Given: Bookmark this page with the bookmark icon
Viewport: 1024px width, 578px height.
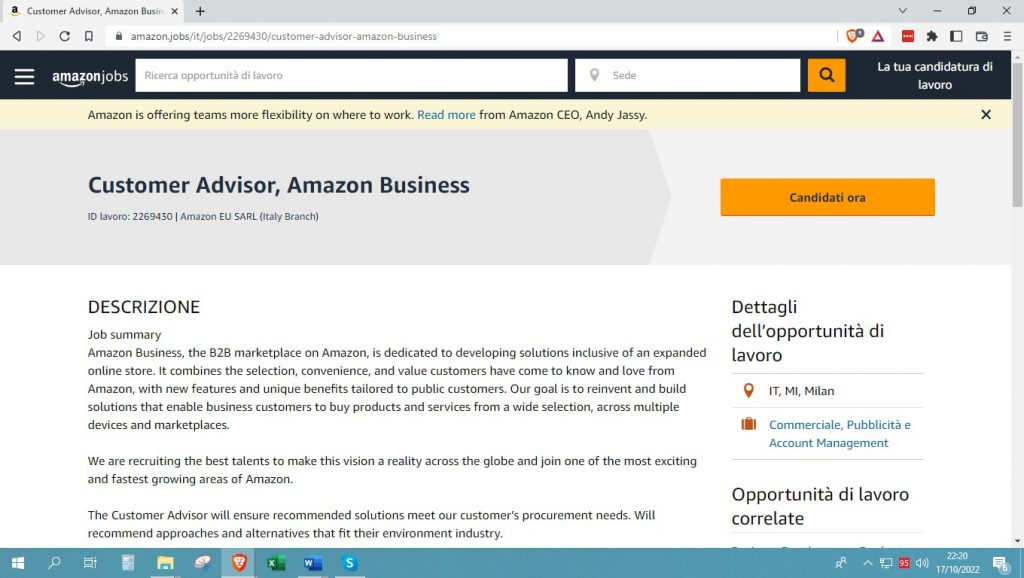Looking at the screenshot, I should click(x=89, y=36).
